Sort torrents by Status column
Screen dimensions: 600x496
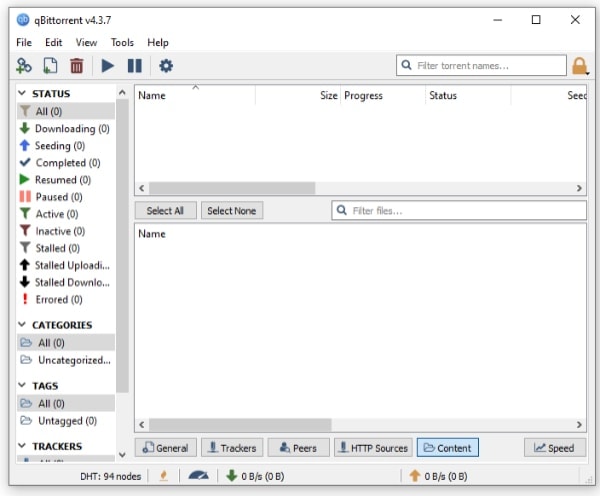tap(468, 95)
